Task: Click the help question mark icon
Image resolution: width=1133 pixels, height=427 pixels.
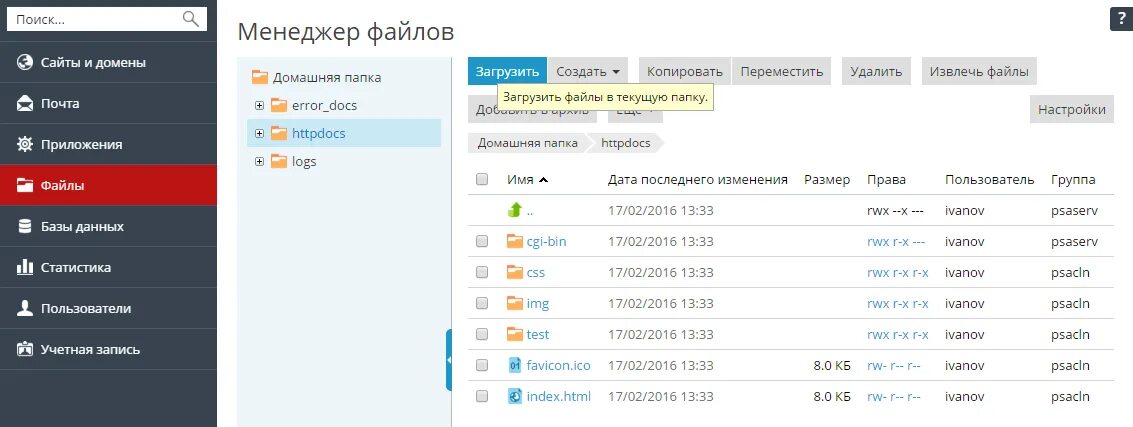Action: 1121,20
